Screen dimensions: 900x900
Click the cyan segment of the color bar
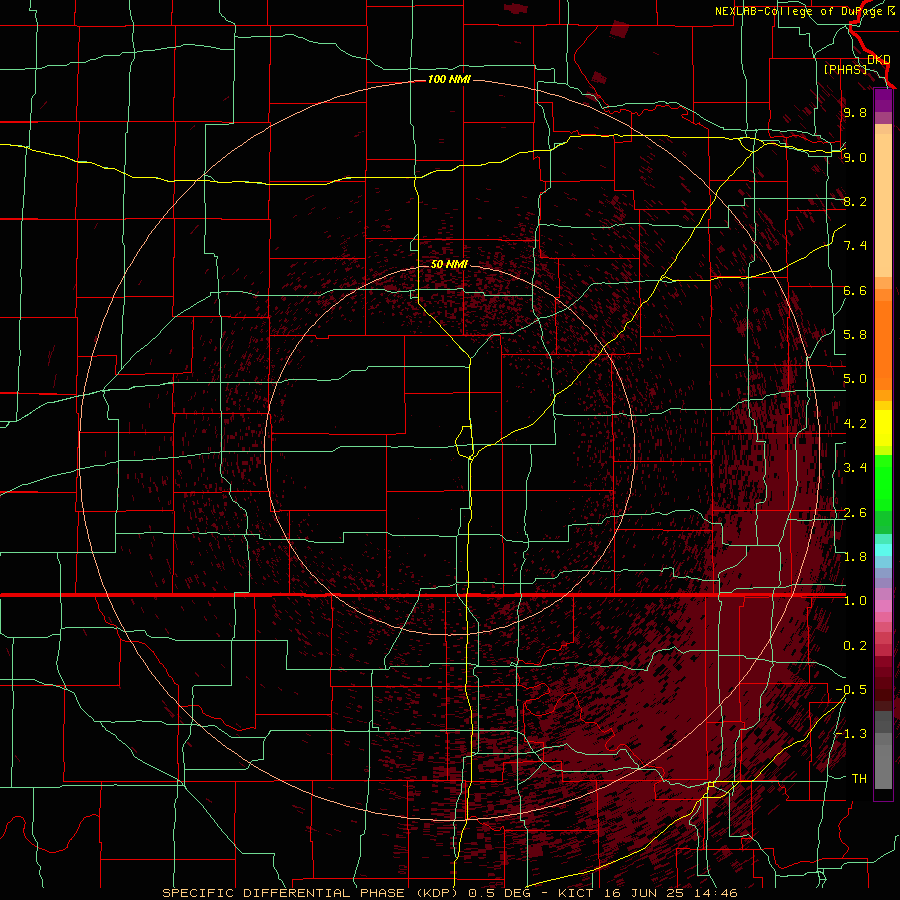coord(883,550)
